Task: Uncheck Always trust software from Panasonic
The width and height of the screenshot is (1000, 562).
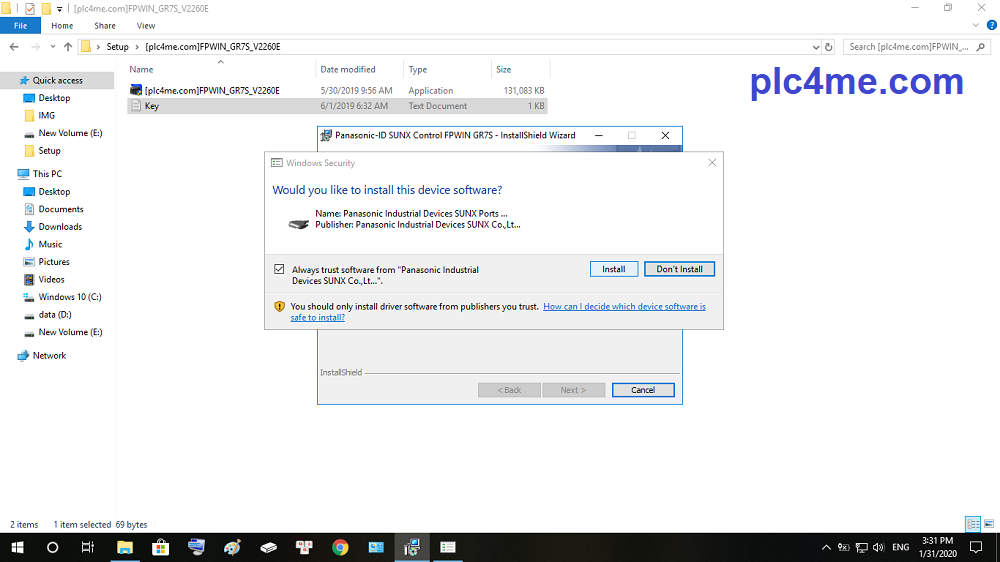Action: pyautogui.click(x=279, y=270)
